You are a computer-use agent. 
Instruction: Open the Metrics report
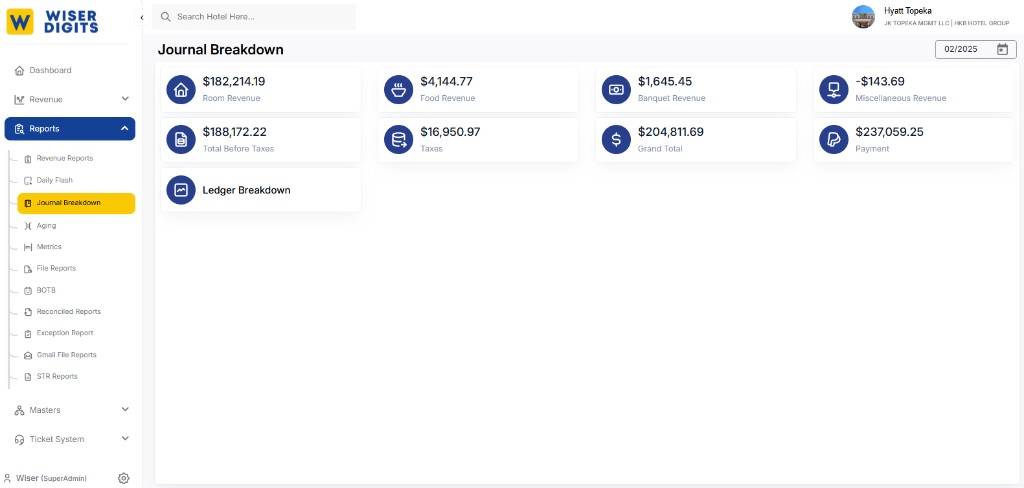49,247
